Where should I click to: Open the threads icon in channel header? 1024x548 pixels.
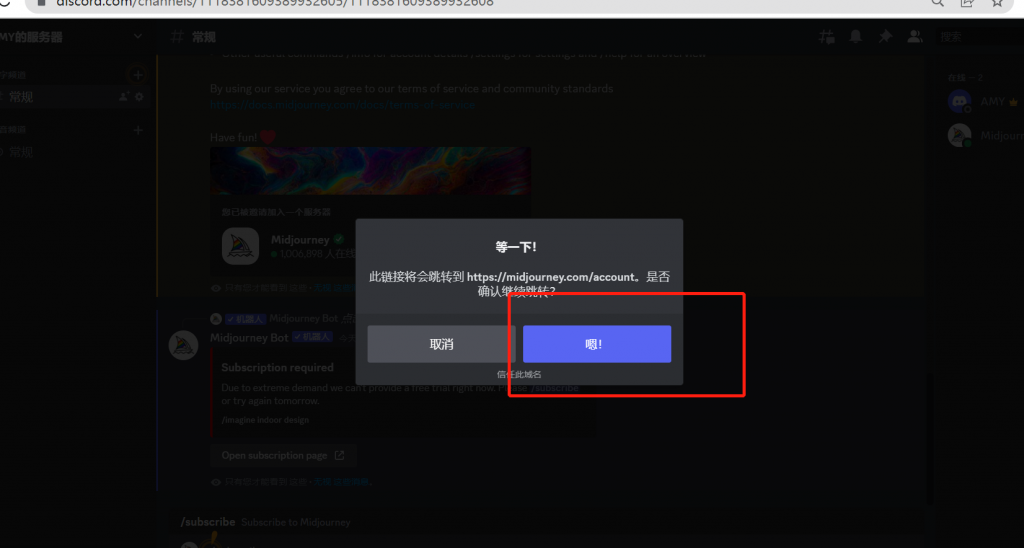(x=827, y=37)
